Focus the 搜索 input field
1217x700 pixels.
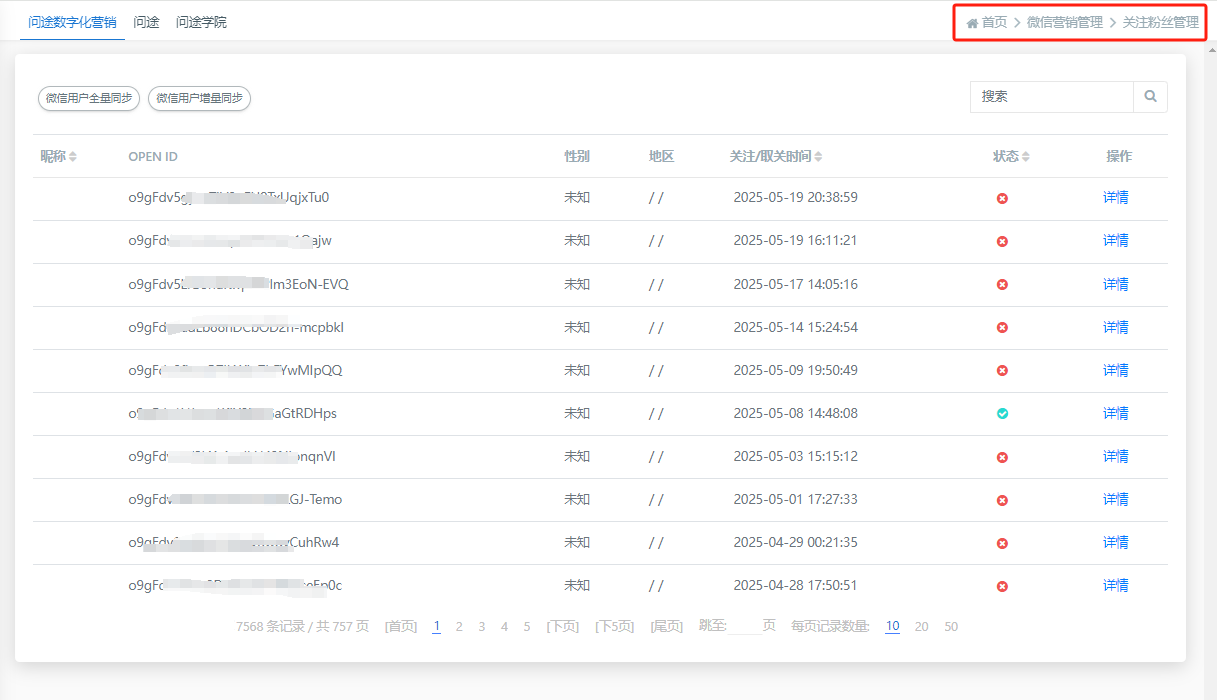click(1052, 97)
